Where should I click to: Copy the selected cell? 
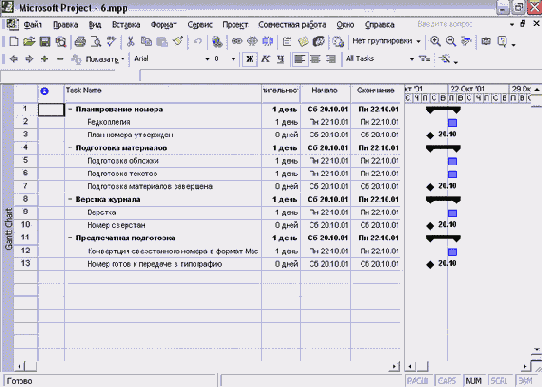click(146, 42)
